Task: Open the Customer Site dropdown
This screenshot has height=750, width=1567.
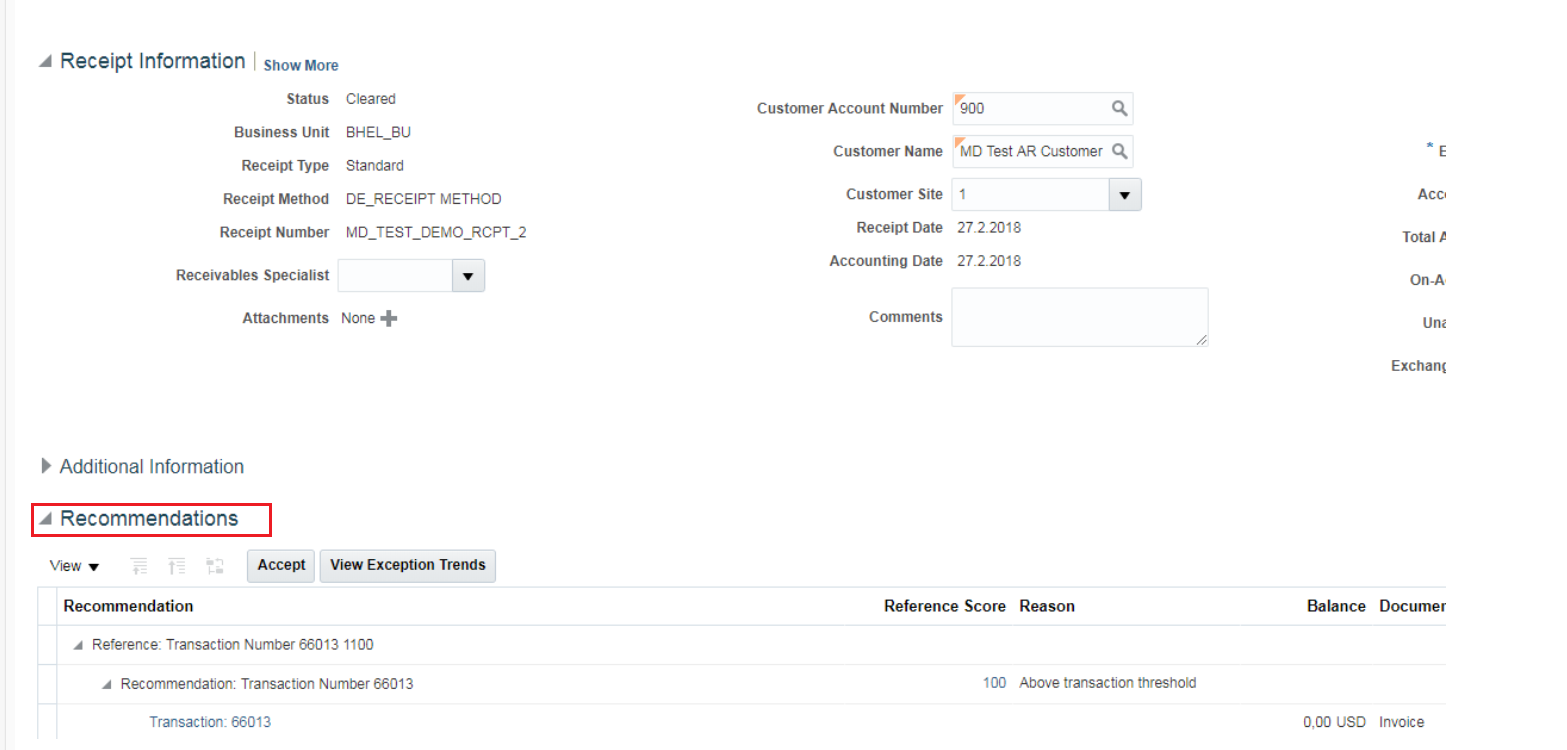Action: point(1124,194)
